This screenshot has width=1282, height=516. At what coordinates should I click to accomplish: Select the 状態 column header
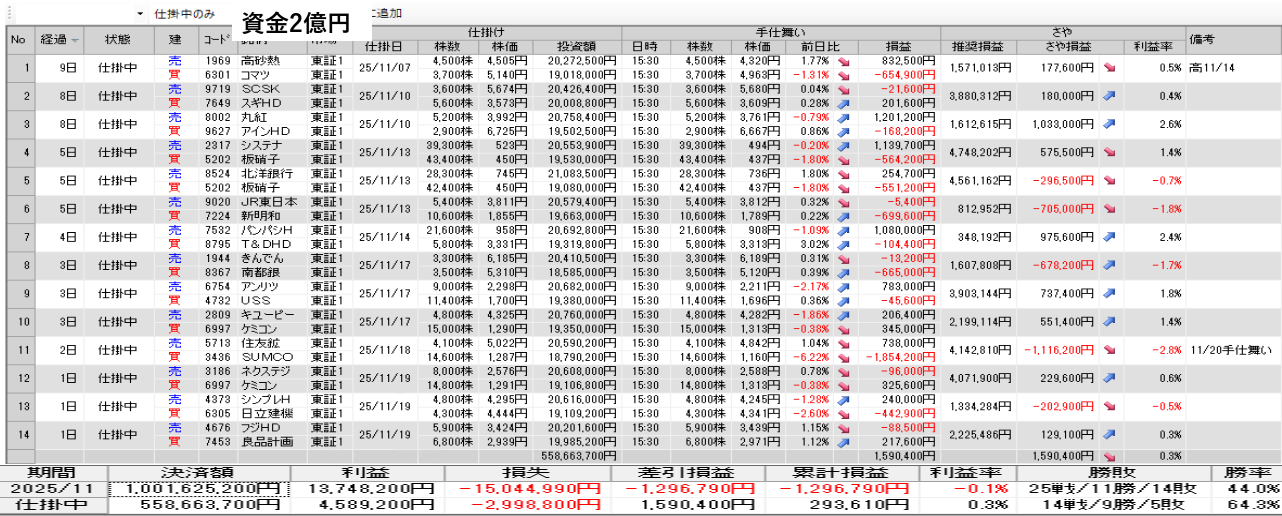[117, 40]
